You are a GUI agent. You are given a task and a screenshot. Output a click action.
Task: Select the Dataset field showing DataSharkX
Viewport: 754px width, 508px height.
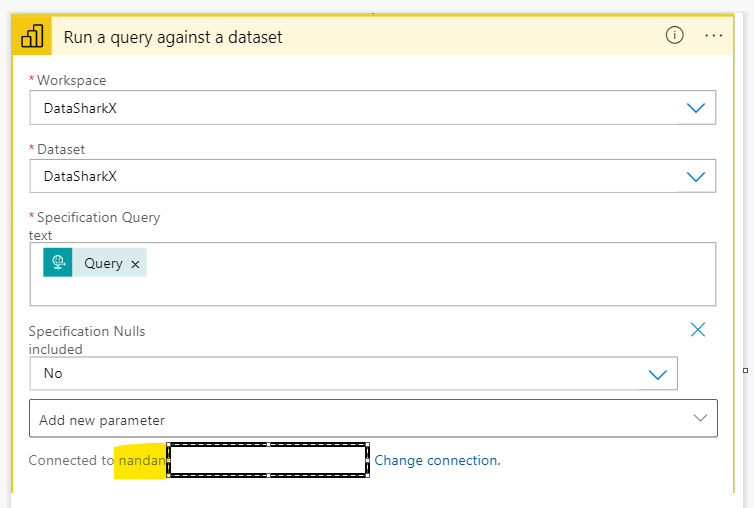[x=350, y=177]
